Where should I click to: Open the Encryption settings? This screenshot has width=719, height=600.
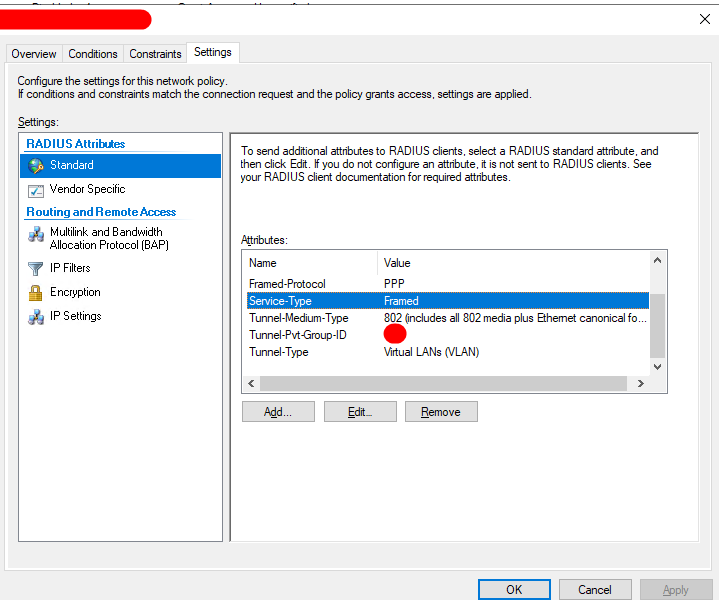coord(75,292)
